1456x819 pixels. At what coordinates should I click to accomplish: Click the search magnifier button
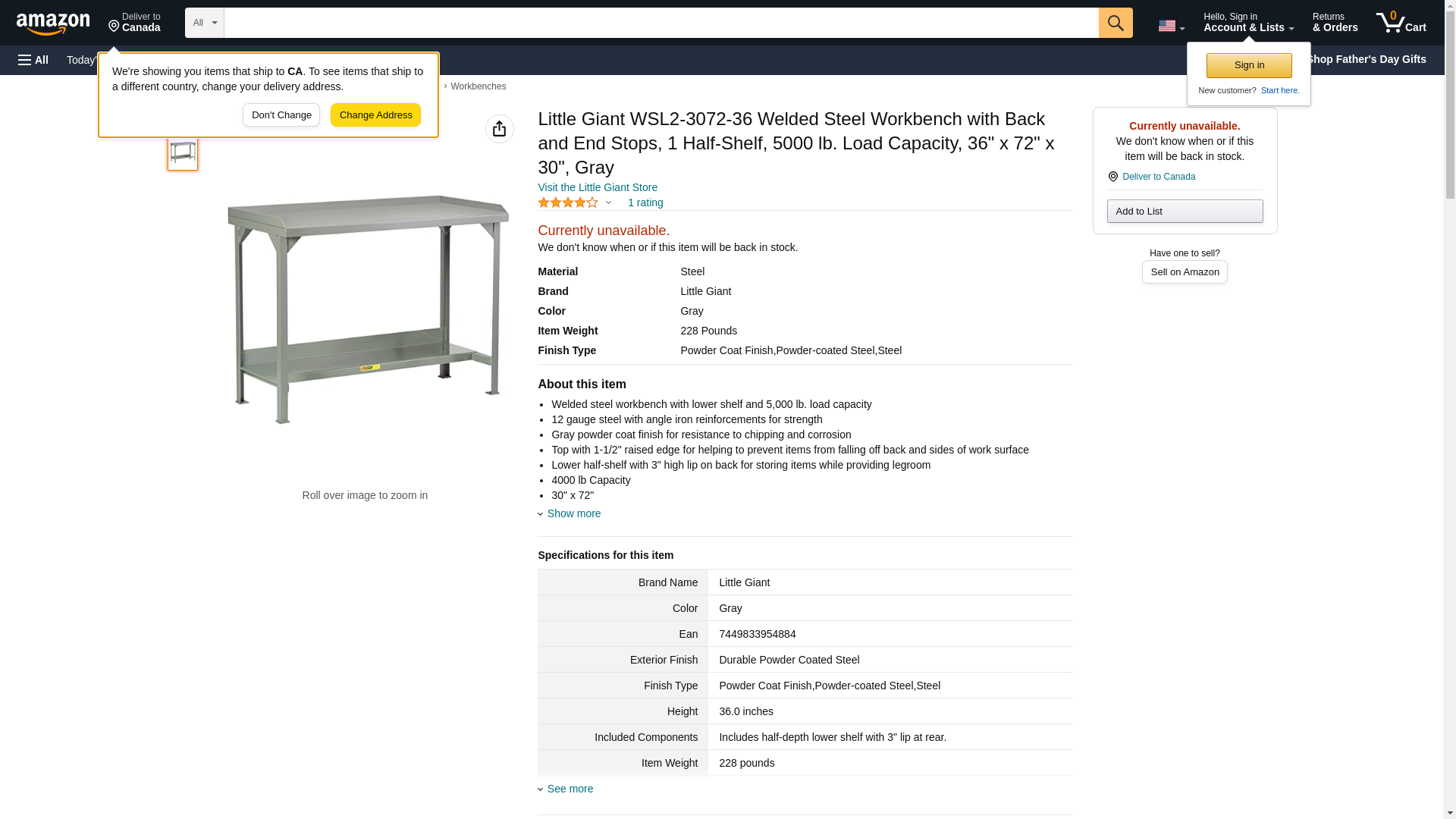[x=1115, y=23]
